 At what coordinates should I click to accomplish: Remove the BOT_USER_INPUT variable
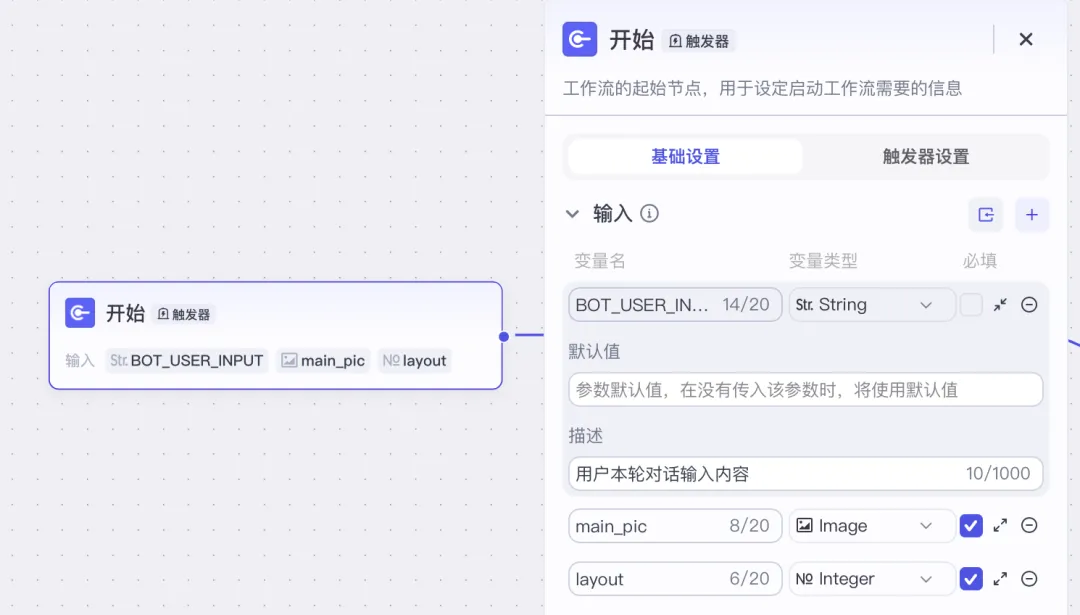tap(1029, 304)
